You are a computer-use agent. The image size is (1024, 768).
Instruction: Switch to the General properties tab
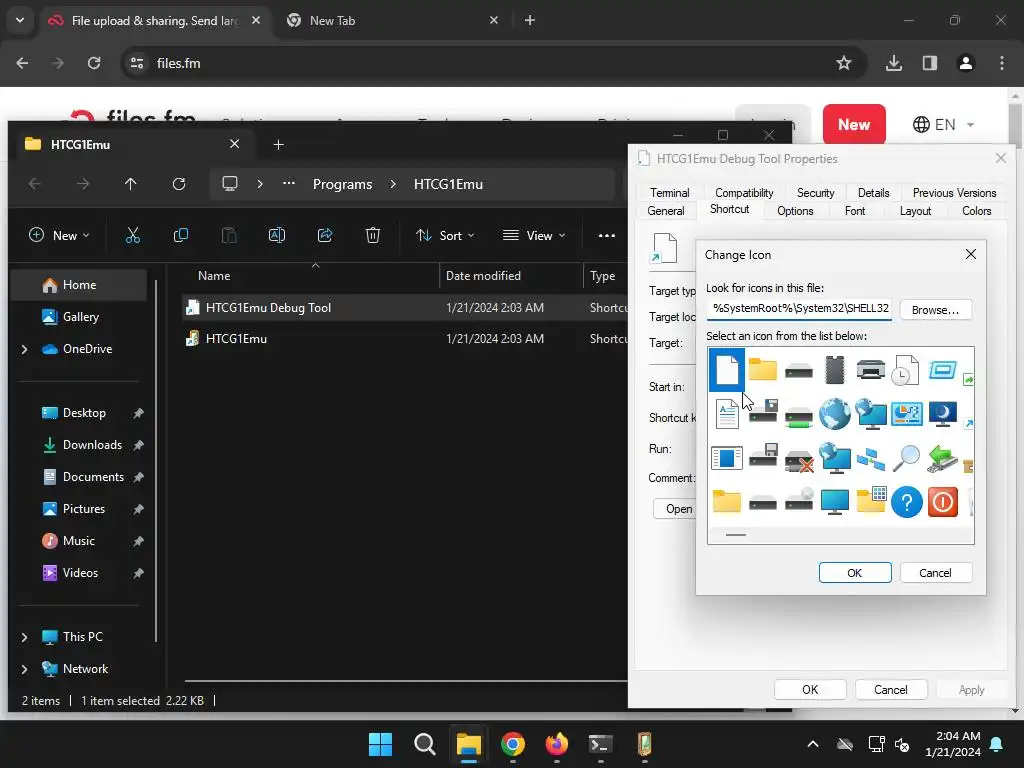[x=665, y=211]
